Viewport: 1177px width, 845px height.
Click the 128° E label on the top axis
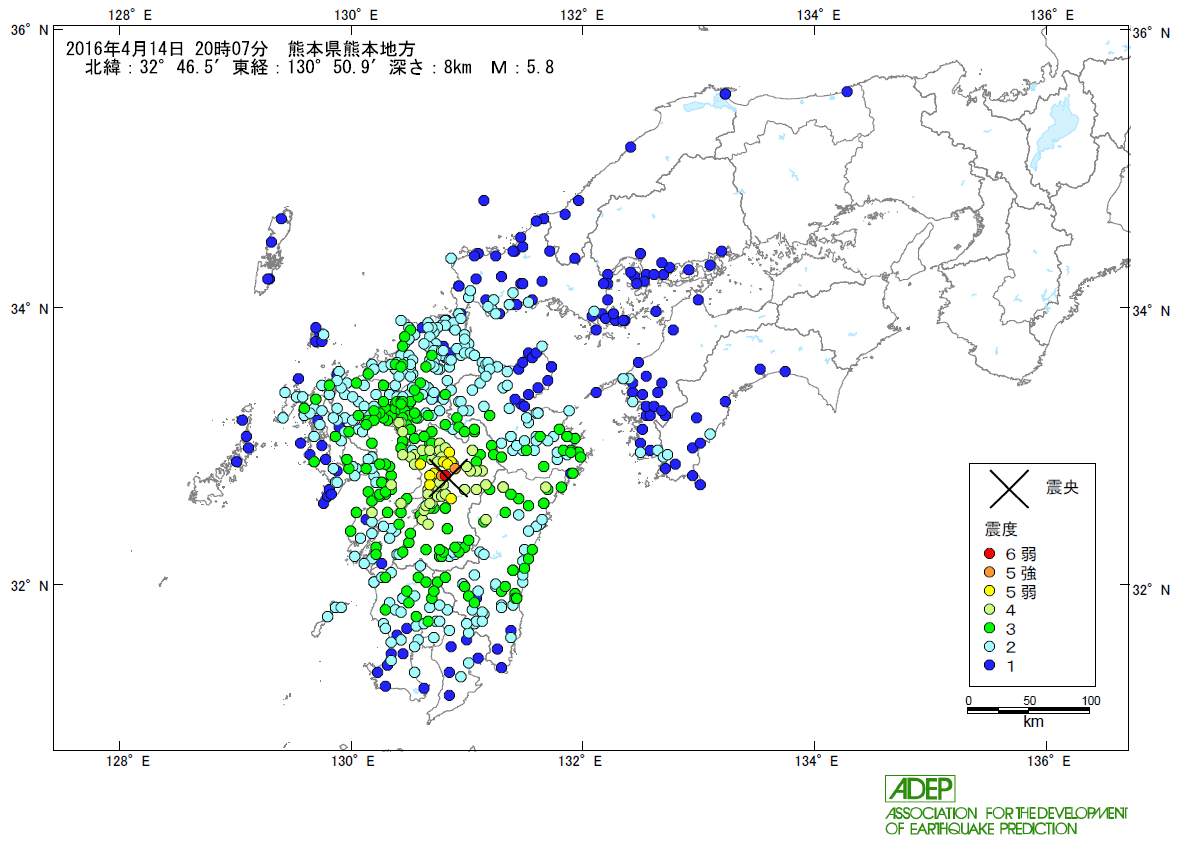[129, 15]
